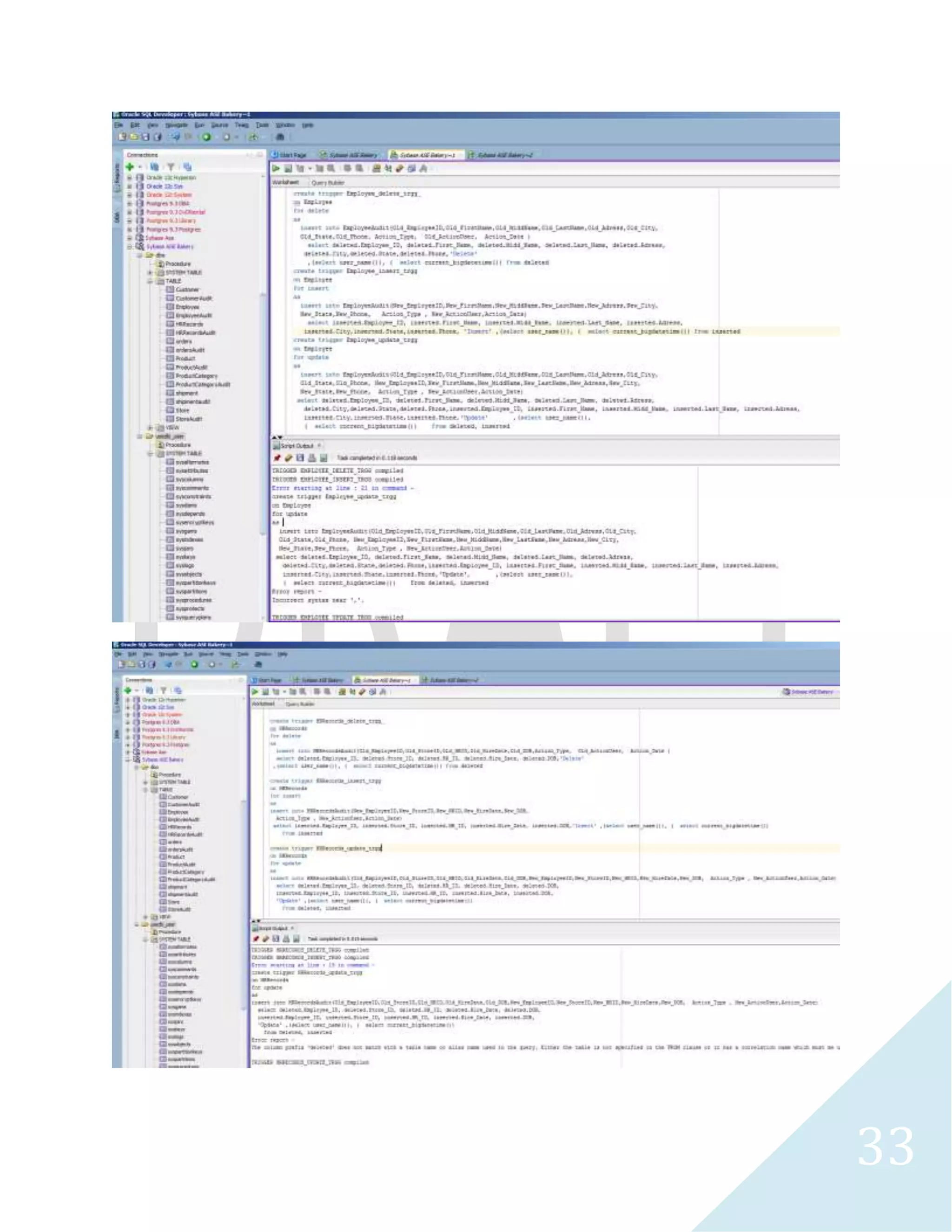The height and width of the screenshot is (1232, 952).
Task: Click binoculars icon in upper main toolbar
Action: click(280, 137)
